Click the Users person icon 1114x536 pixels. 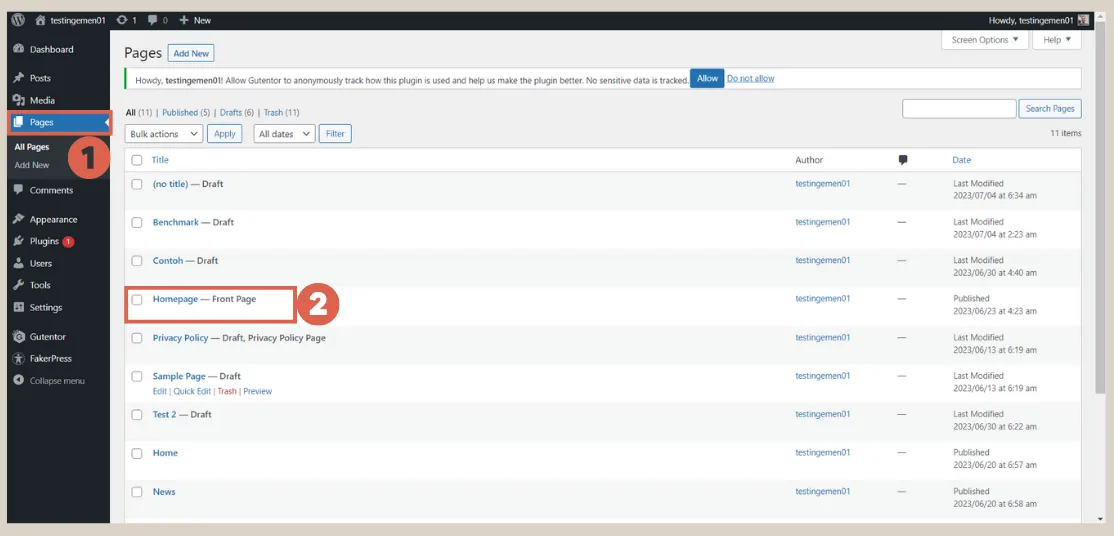point(19,263)
